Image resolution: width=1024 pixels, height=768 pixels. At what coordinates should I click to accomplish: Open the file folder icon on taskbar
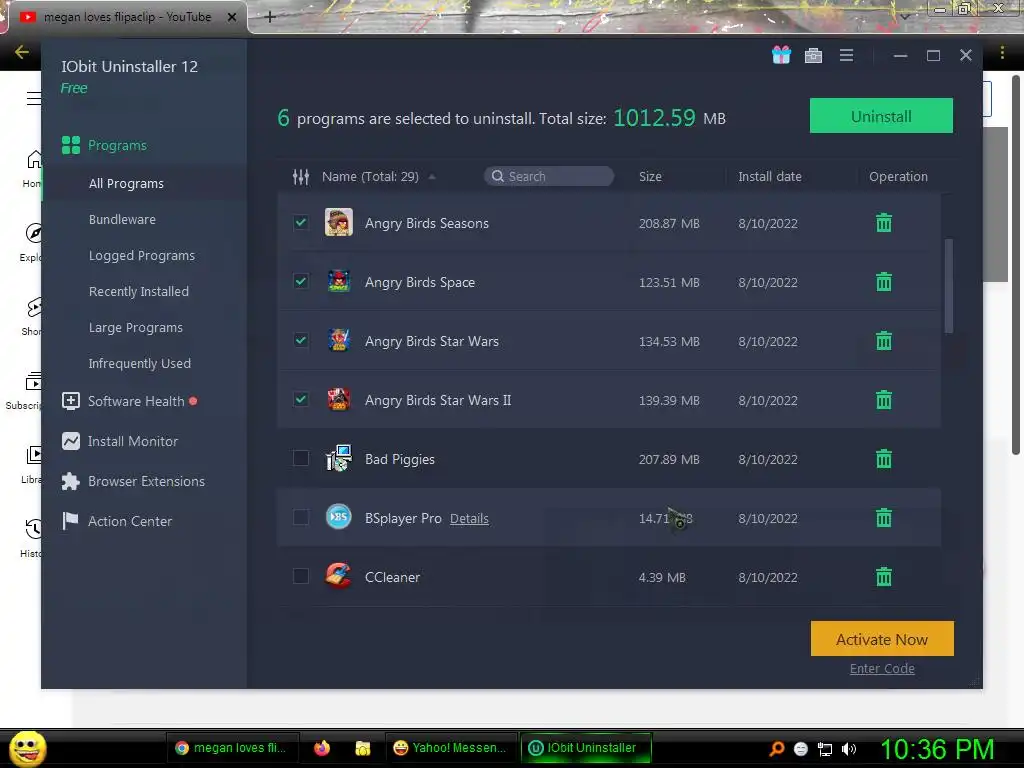coord(362,748)
